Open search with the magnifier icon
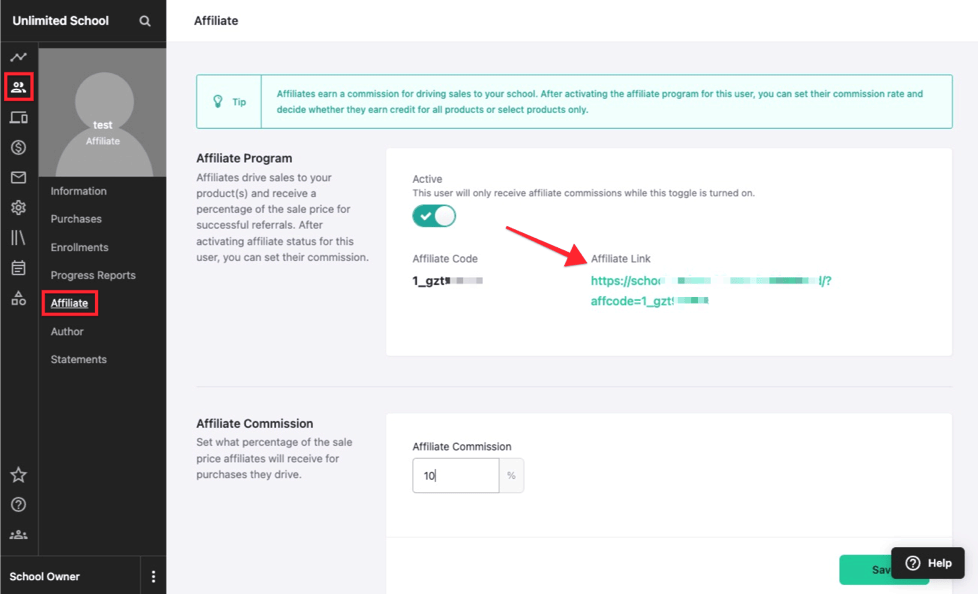 point(145,19)
